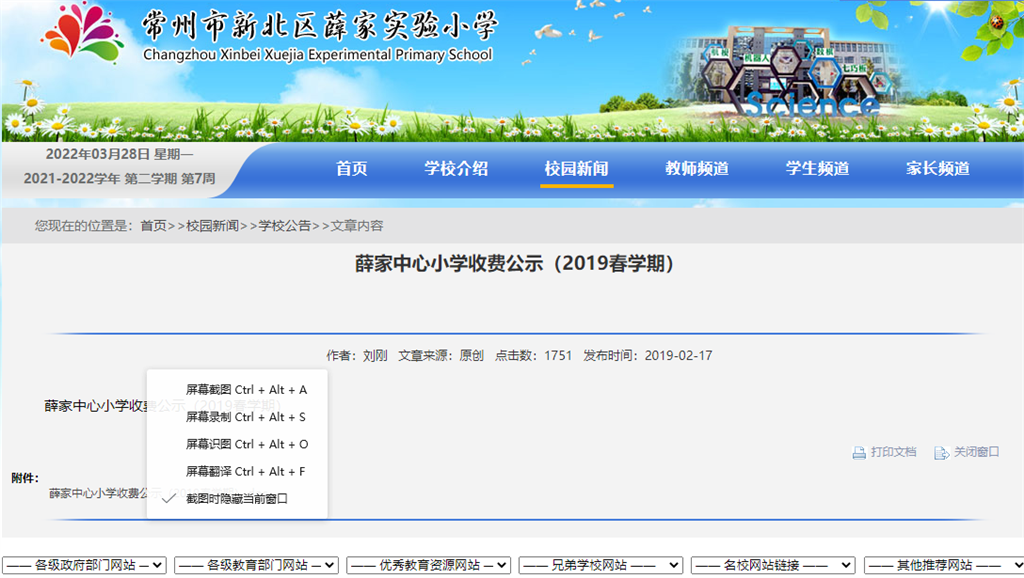Open the 家长频道 navigation tab
This screenshot has width=1024, height=578.
click(x=937, y=169)
